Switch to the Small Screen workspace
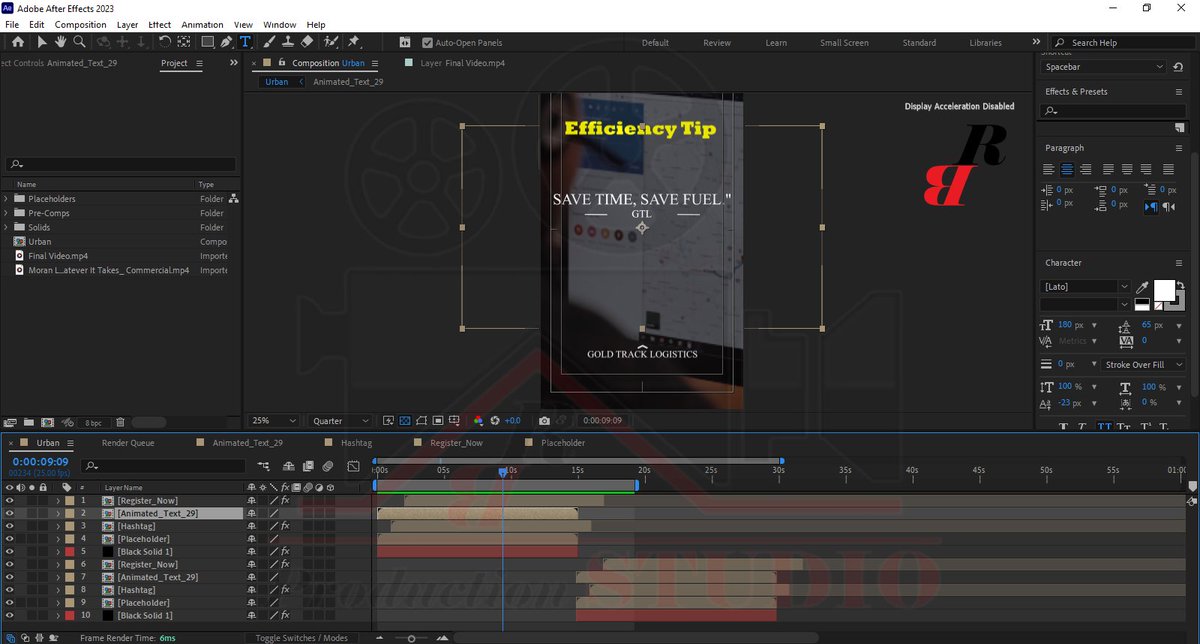The image size is (1200, 644). [x=844, y=43]
